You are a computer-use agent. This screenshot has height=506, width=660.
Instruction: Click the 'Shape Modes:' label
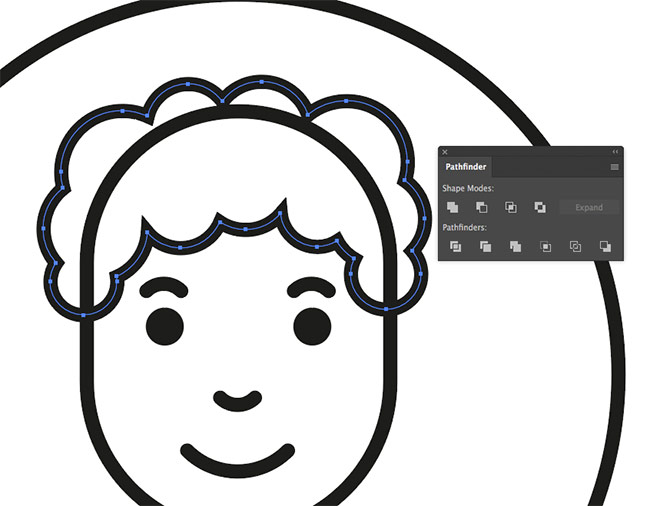tap(468, 188)
